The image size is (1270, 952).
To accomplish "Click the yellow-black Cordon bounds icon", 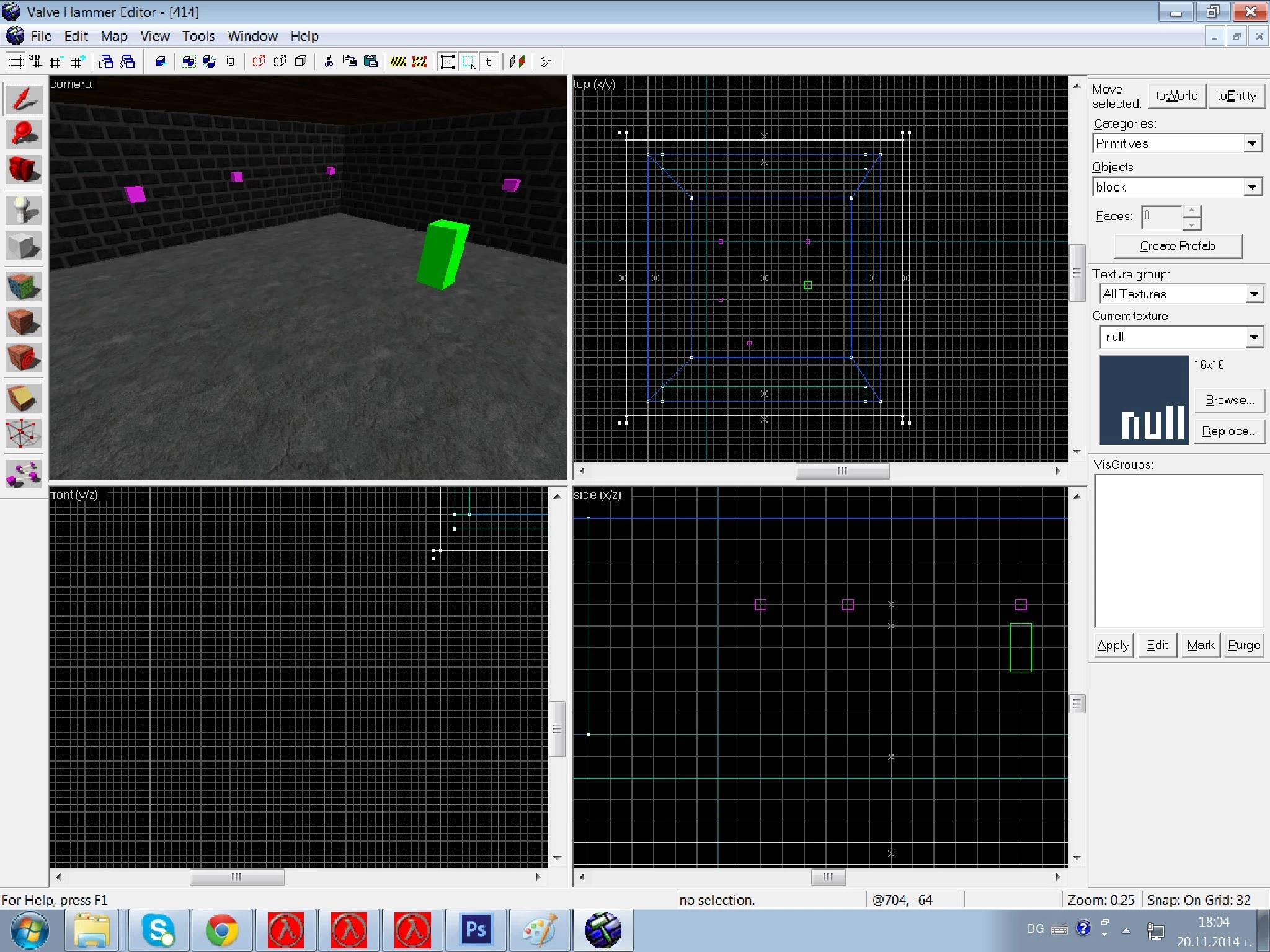I will [398, 61].
